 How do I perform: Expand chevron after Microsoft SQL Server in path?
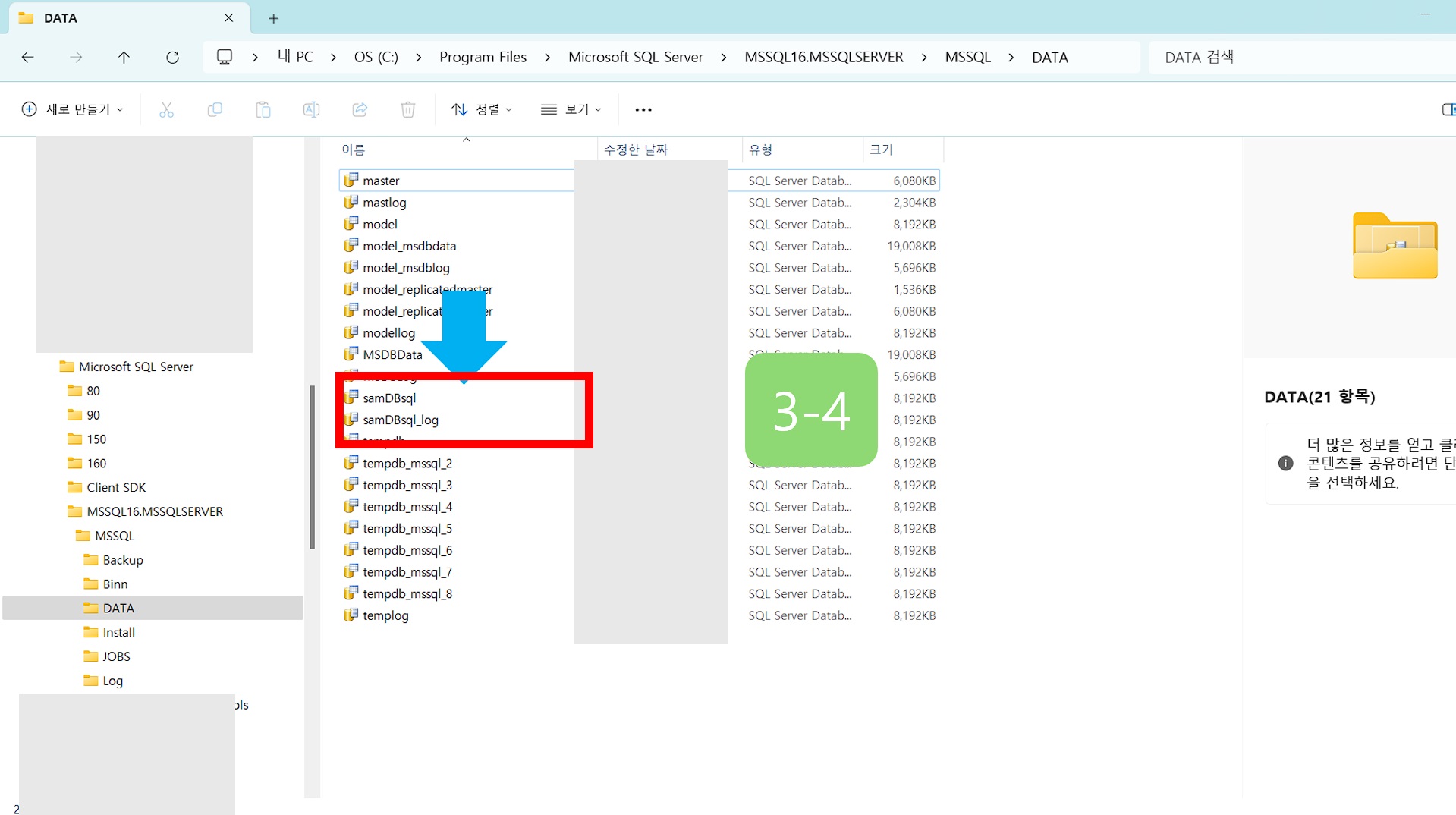(724, 58)
